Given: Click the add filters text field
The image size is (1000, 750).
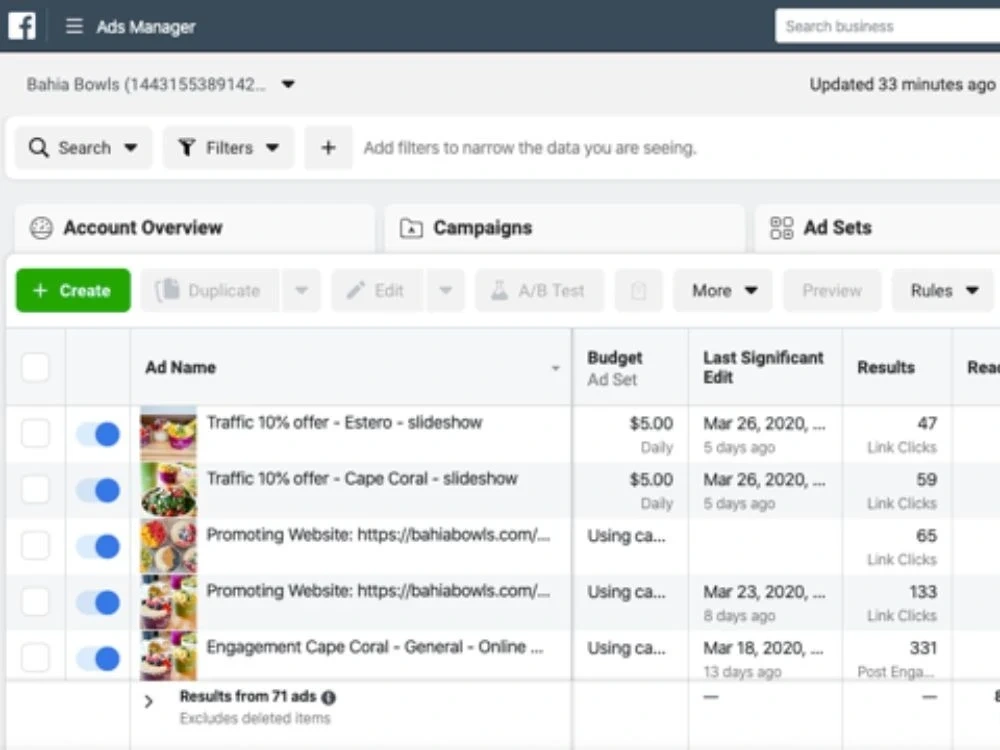Looking at the screenshot, I should (529, 148).
